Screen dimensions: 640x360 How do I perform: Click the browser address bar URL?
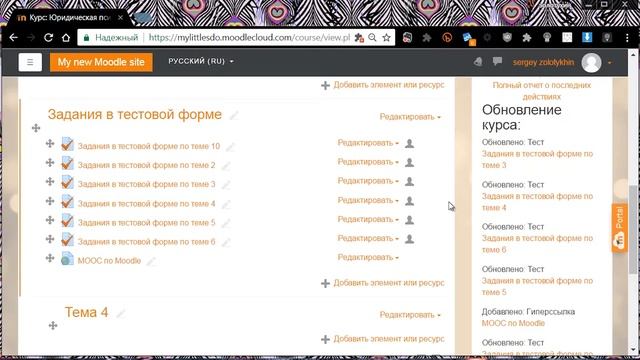249,38
